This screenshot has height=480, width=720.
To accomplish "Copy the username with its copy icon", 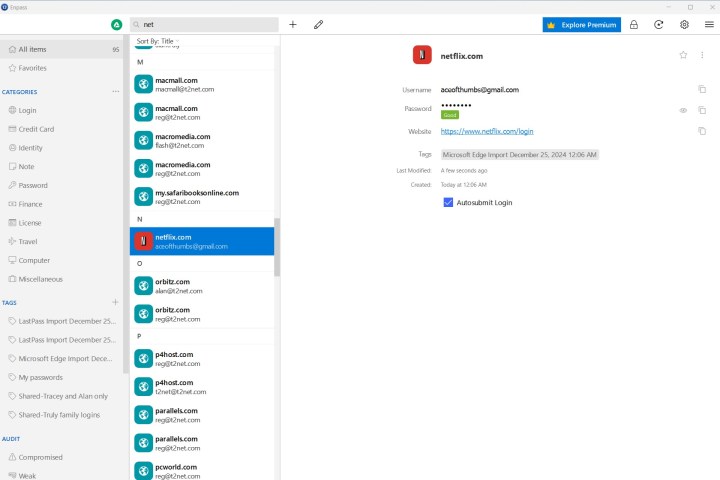I will pos(702,90).
